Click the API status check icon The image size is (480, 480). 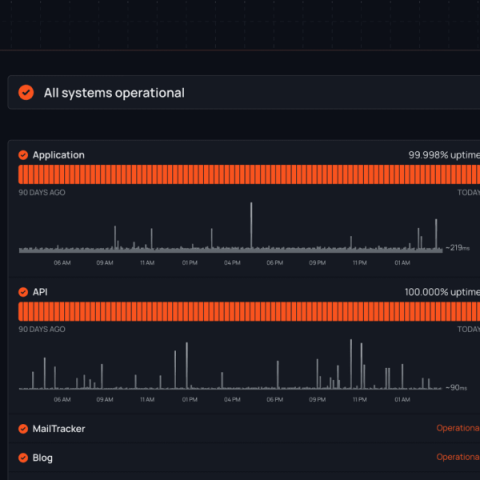(x=23, y=292)
